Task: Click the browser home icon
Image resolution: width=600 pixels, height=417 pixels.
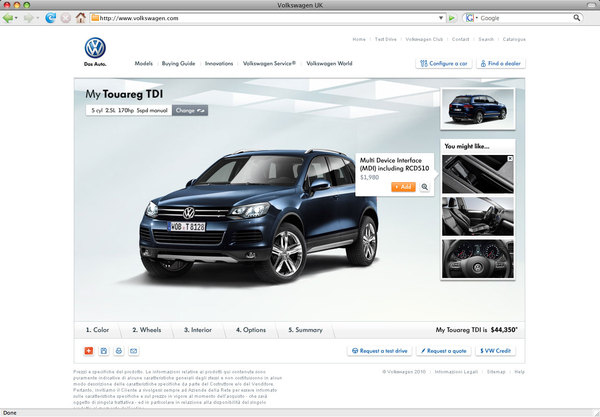Action: pyautogui.click(x=80, y=18)
